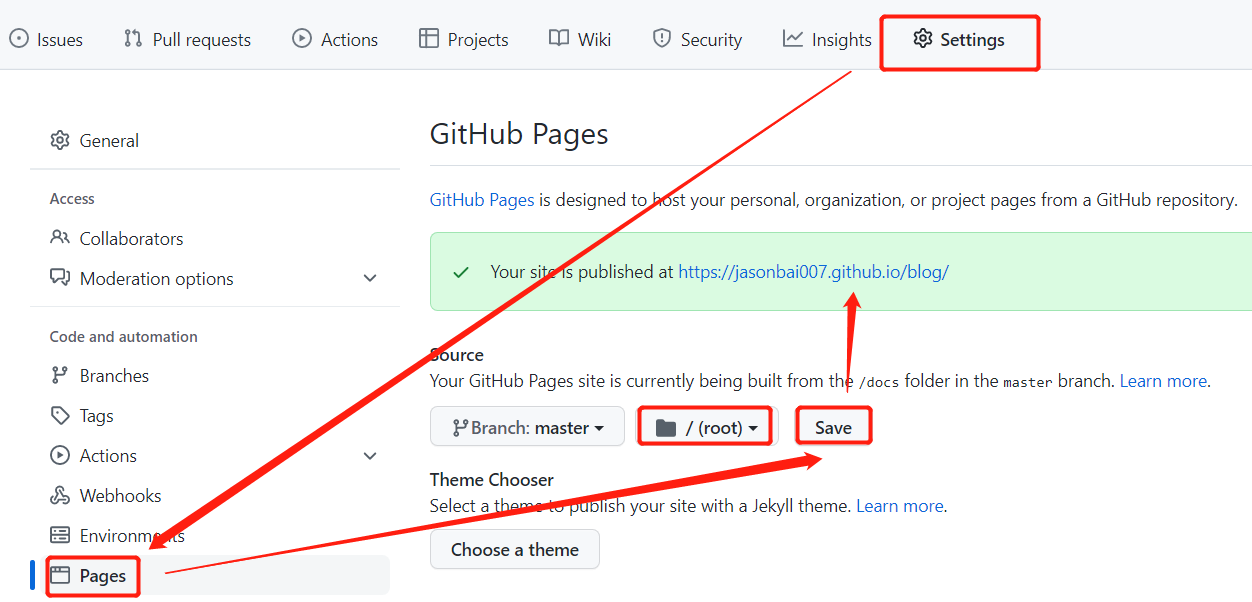Click the Insights graph icon
This screenshot has width=1252, height=602.
tap(793, 39)
